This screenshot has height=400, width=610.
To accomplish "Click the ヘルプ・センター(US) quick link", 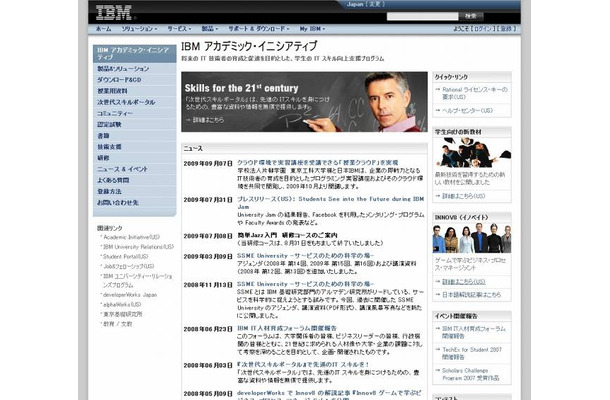I will pyautogui.click(x=468, y=111).
